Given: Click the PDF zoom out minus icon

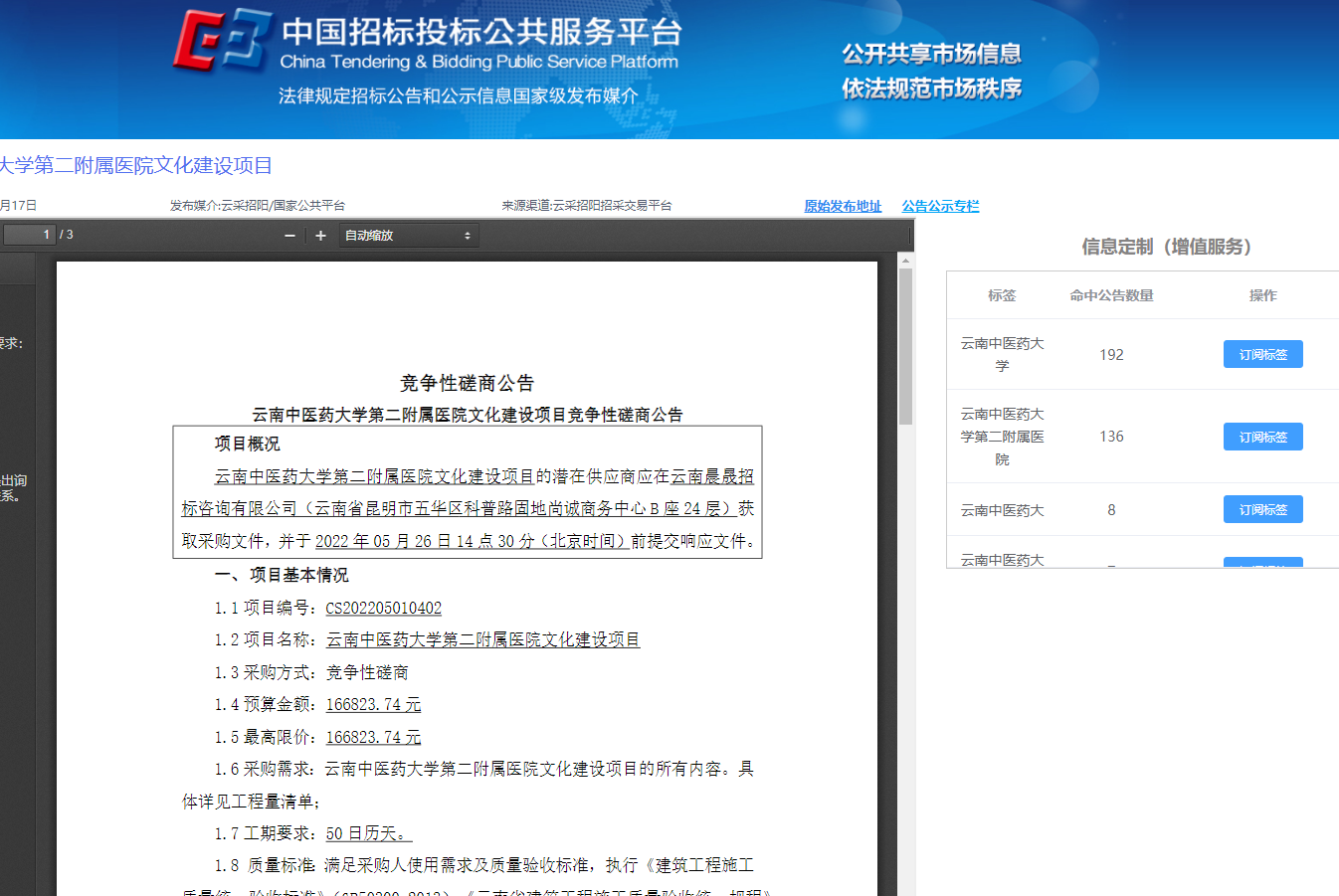Looking at the screenshot, I should 289,236.
